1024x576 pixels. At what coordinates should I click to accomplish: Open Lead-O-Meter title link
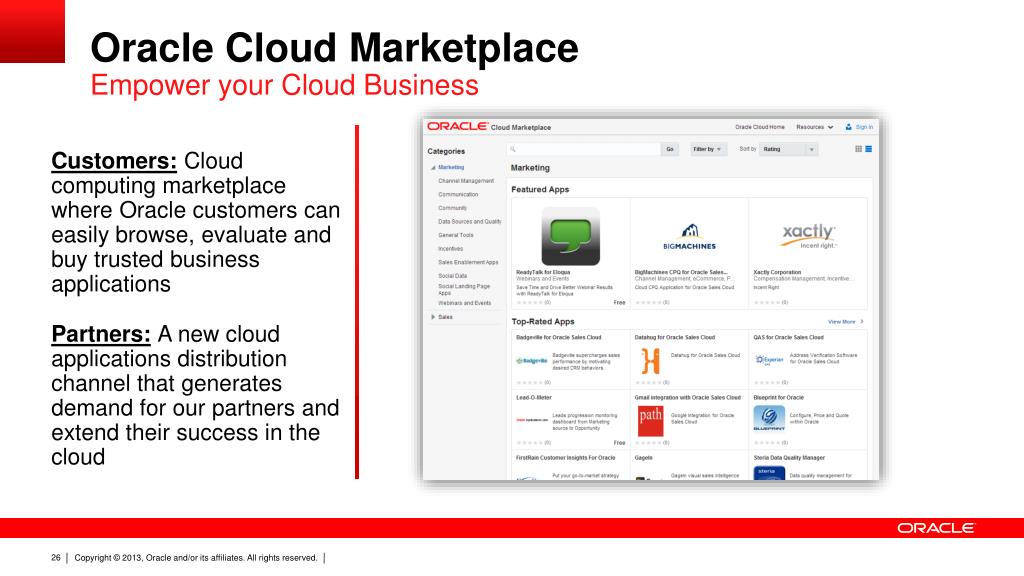(534, 397)
